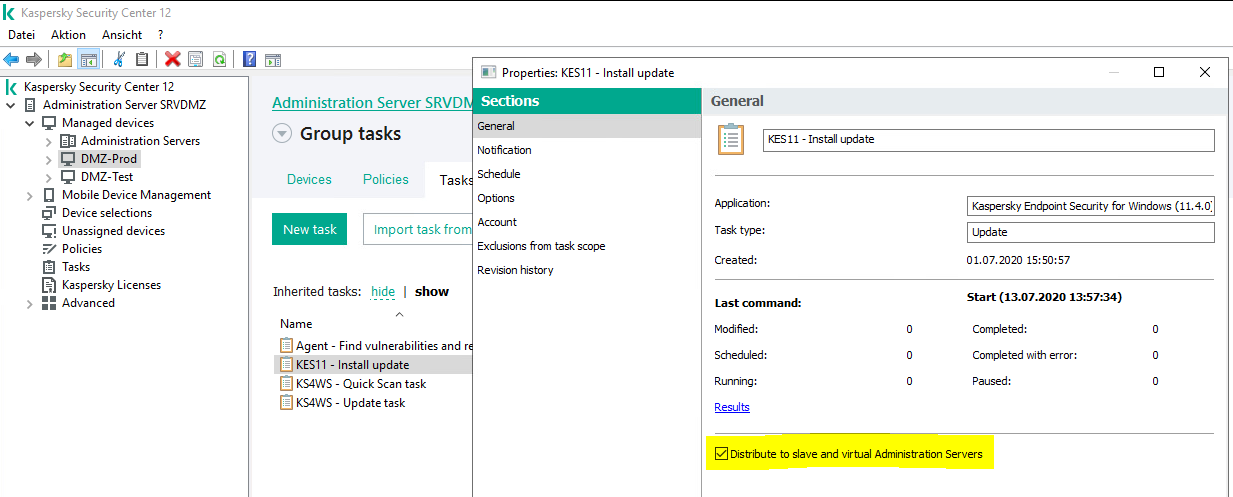The image size is (1233, 497).
Task: Toggle the Show/Hide console tree icon
Action: 87,60
